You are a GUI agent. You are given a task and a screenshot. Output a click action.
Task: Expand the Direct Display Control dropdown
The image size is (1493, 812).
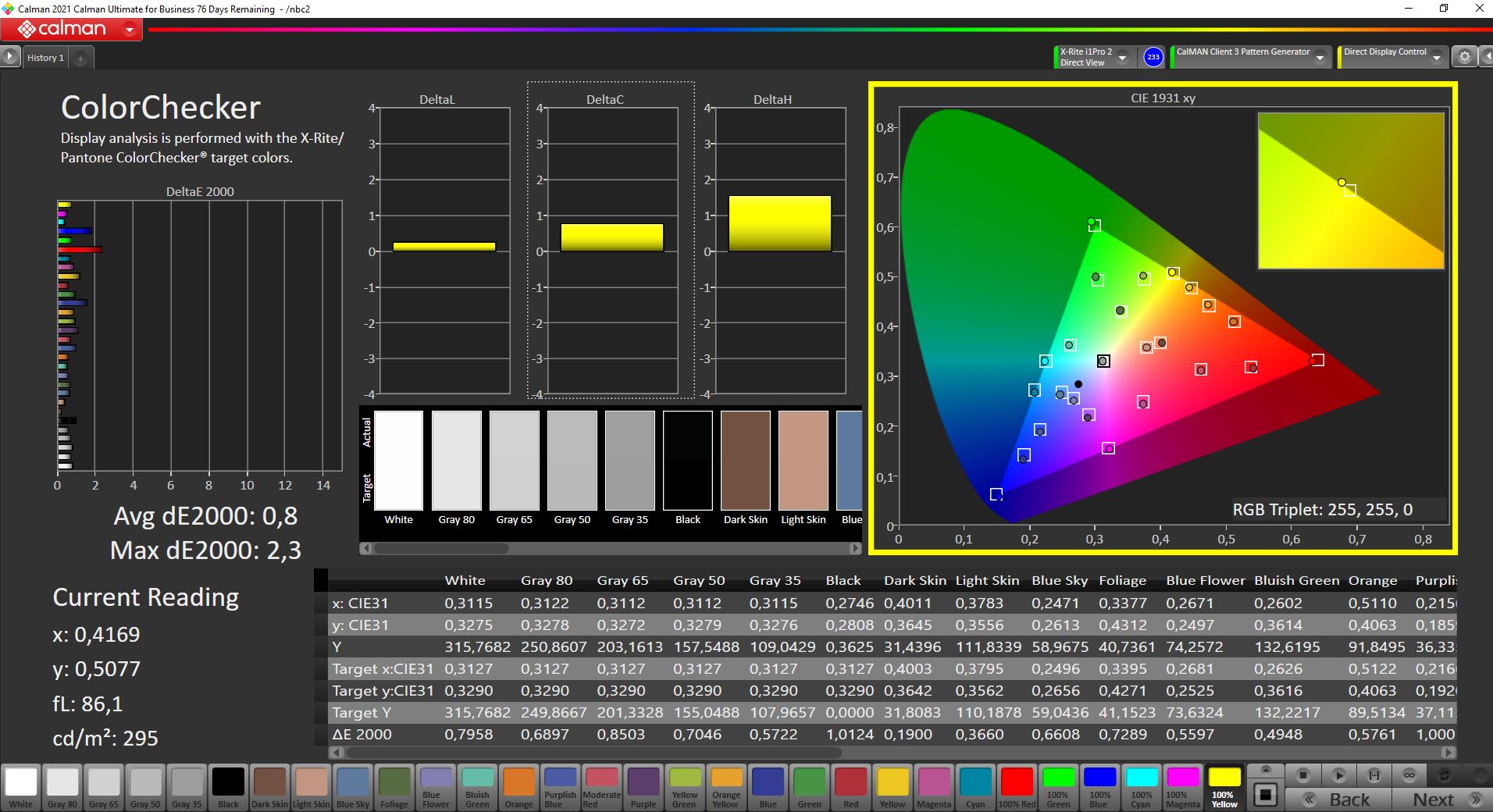point(1438,58)
